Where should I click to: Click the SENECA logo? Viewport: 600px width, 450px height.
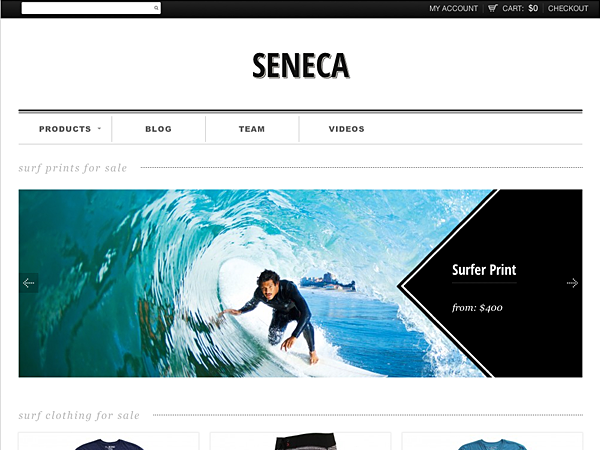click(x=301, y=66)
